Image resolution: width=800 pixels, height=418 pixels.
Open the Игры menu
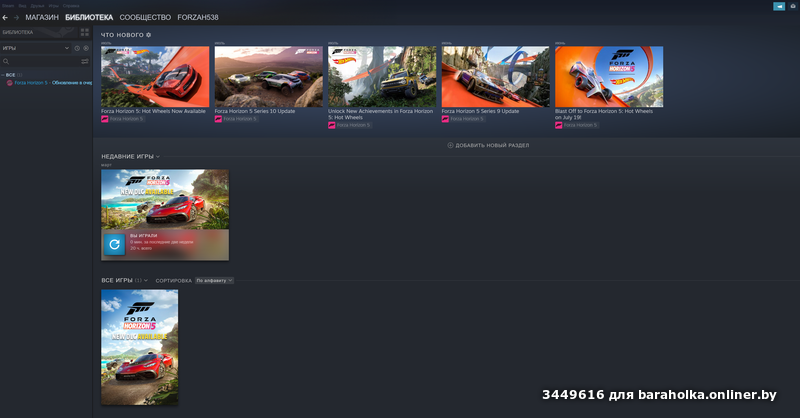[54, 6]
